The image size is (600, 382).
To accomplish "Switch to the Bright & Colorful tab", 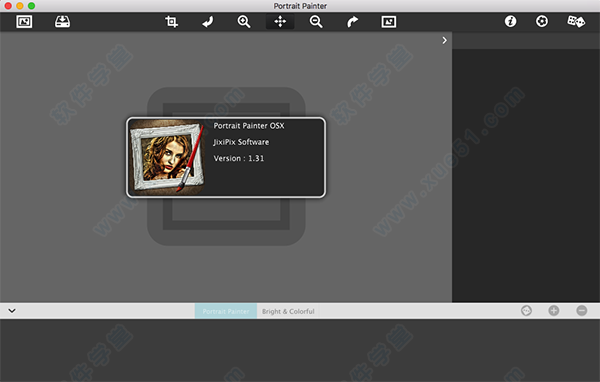I will [x=288, y=311].
